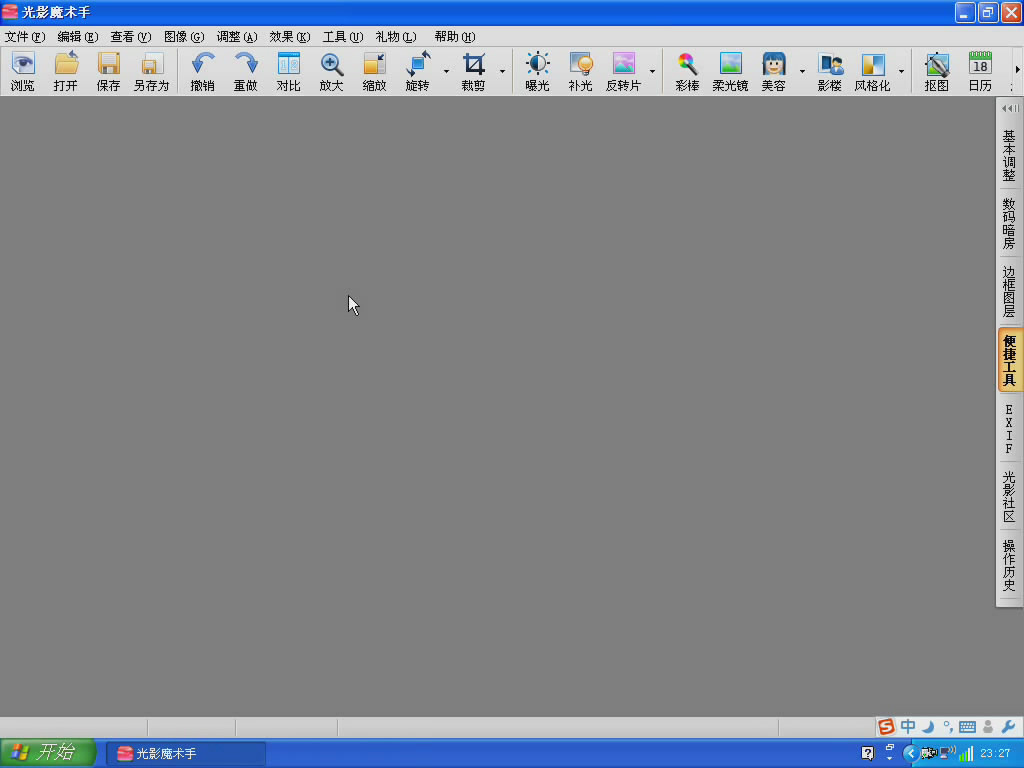Open the 调整(A) menu
This screenshot has width=1024, height=768.
[237, 37]
